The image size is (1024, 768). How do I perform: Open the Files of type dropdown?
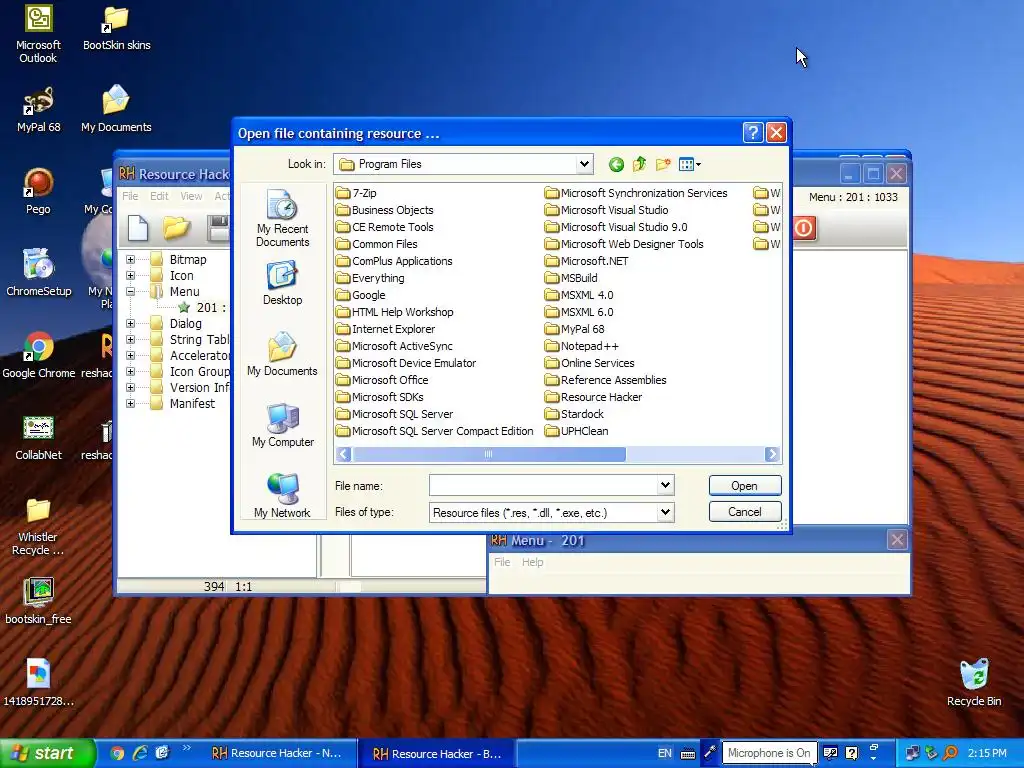(665, 512)
